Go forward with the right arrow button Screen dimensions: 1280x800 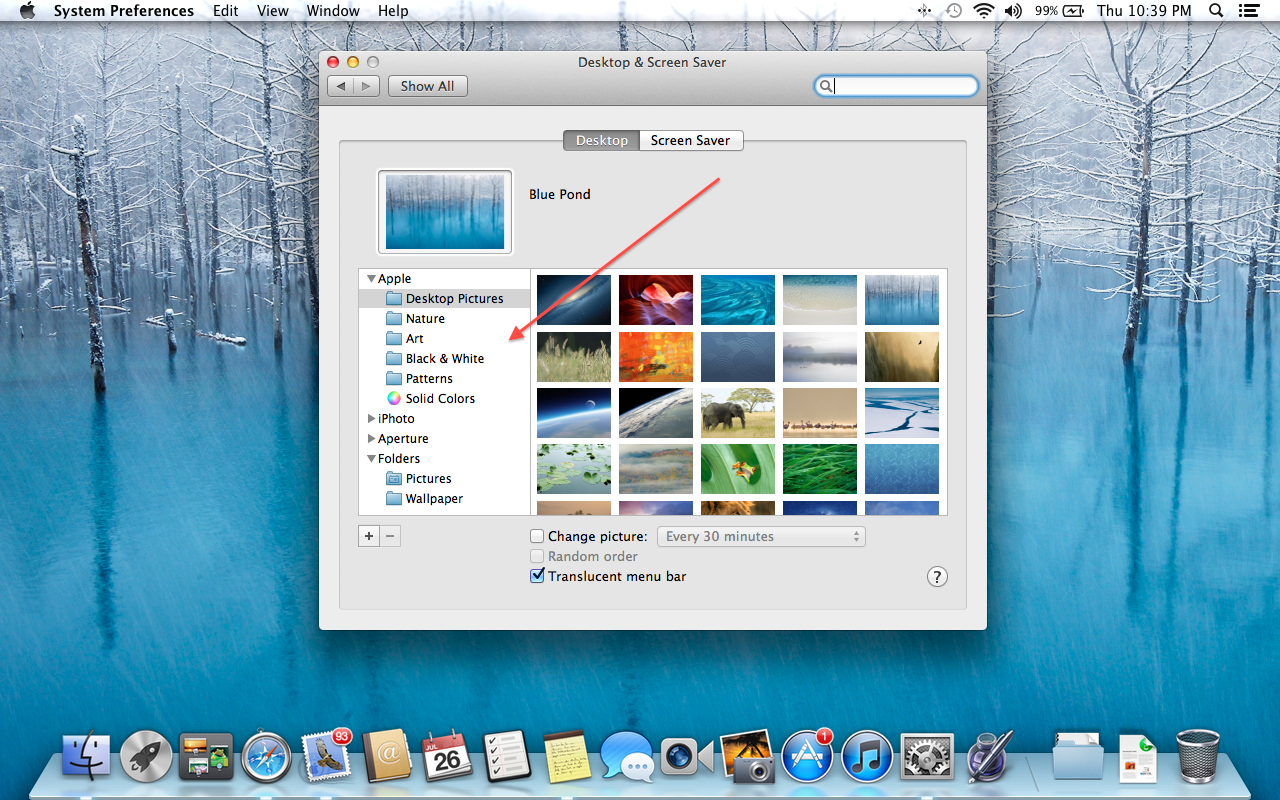click(x=367, y=87)
